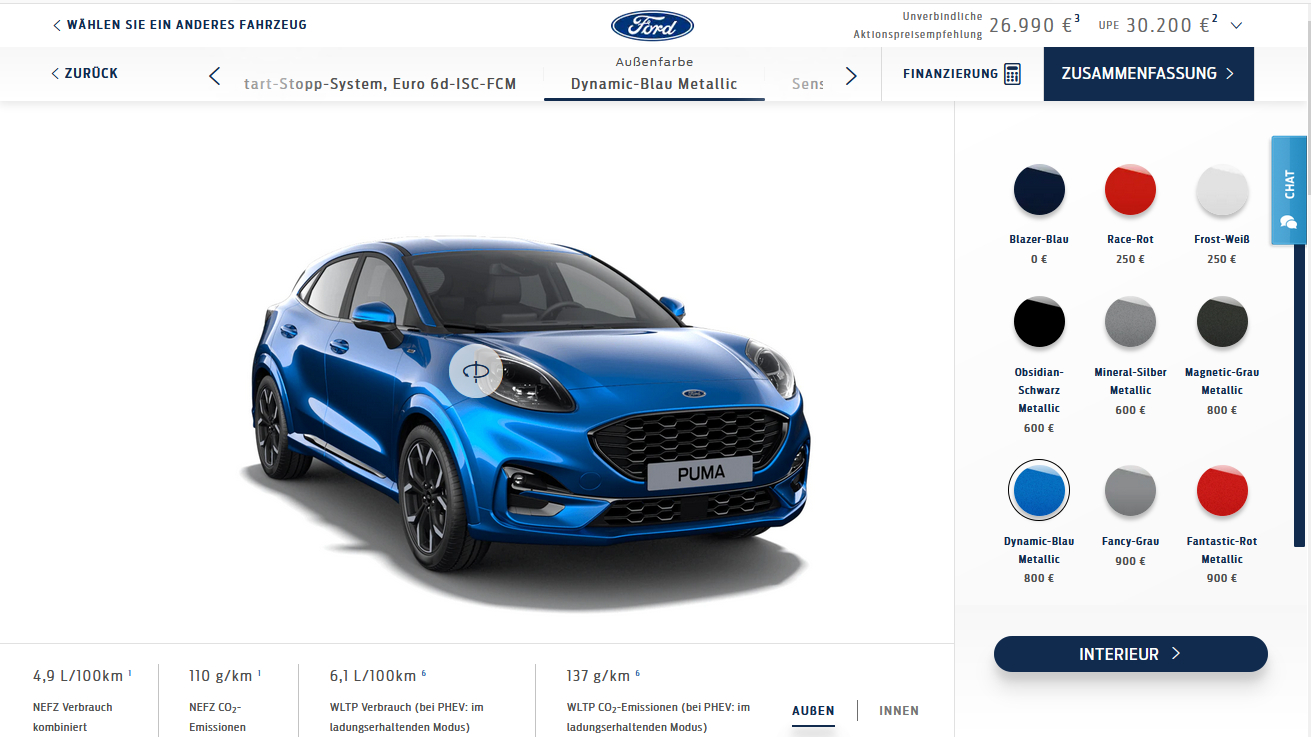This screenshot has width=1311, height=737.
Task: Switch to INNEN interior view
Action: [x=899, y=711]
